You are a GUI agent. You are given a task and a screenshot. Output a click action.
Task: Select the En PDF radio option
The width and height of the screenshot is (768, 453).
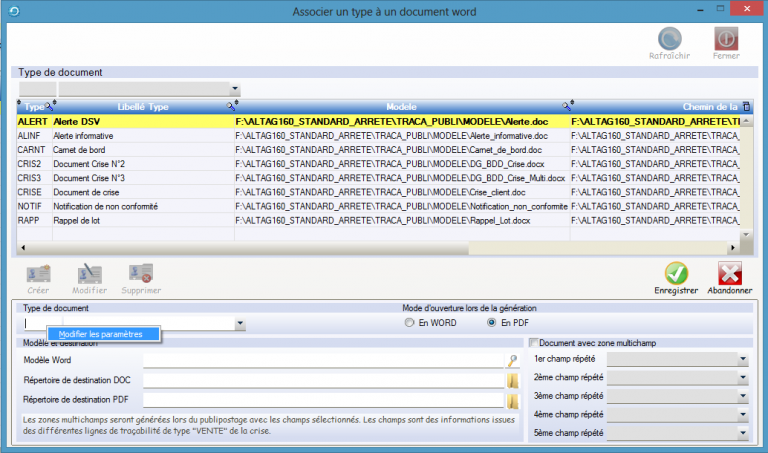[x=491, y=323]
